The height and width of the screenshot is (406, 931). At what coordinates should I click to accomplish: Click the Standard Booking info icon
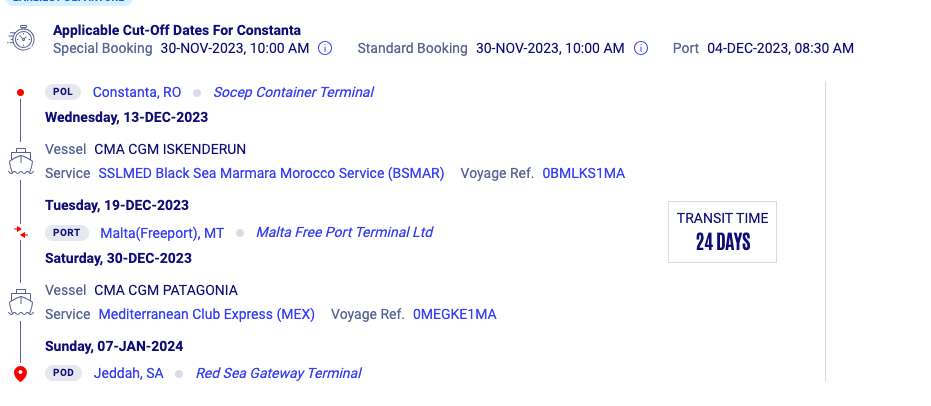[x=641, y=49]
